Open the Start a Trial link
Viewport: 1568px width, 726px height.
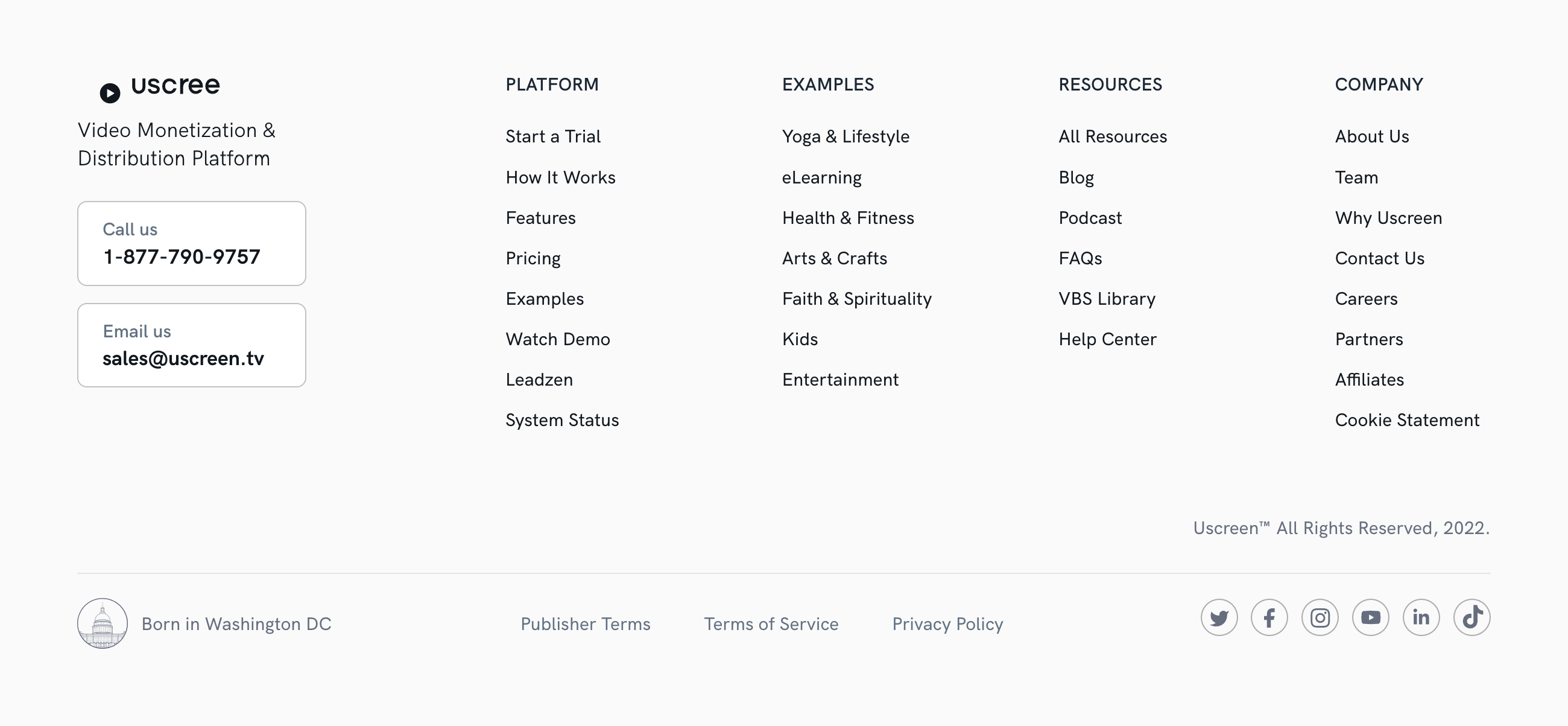[x=552, y=136]
